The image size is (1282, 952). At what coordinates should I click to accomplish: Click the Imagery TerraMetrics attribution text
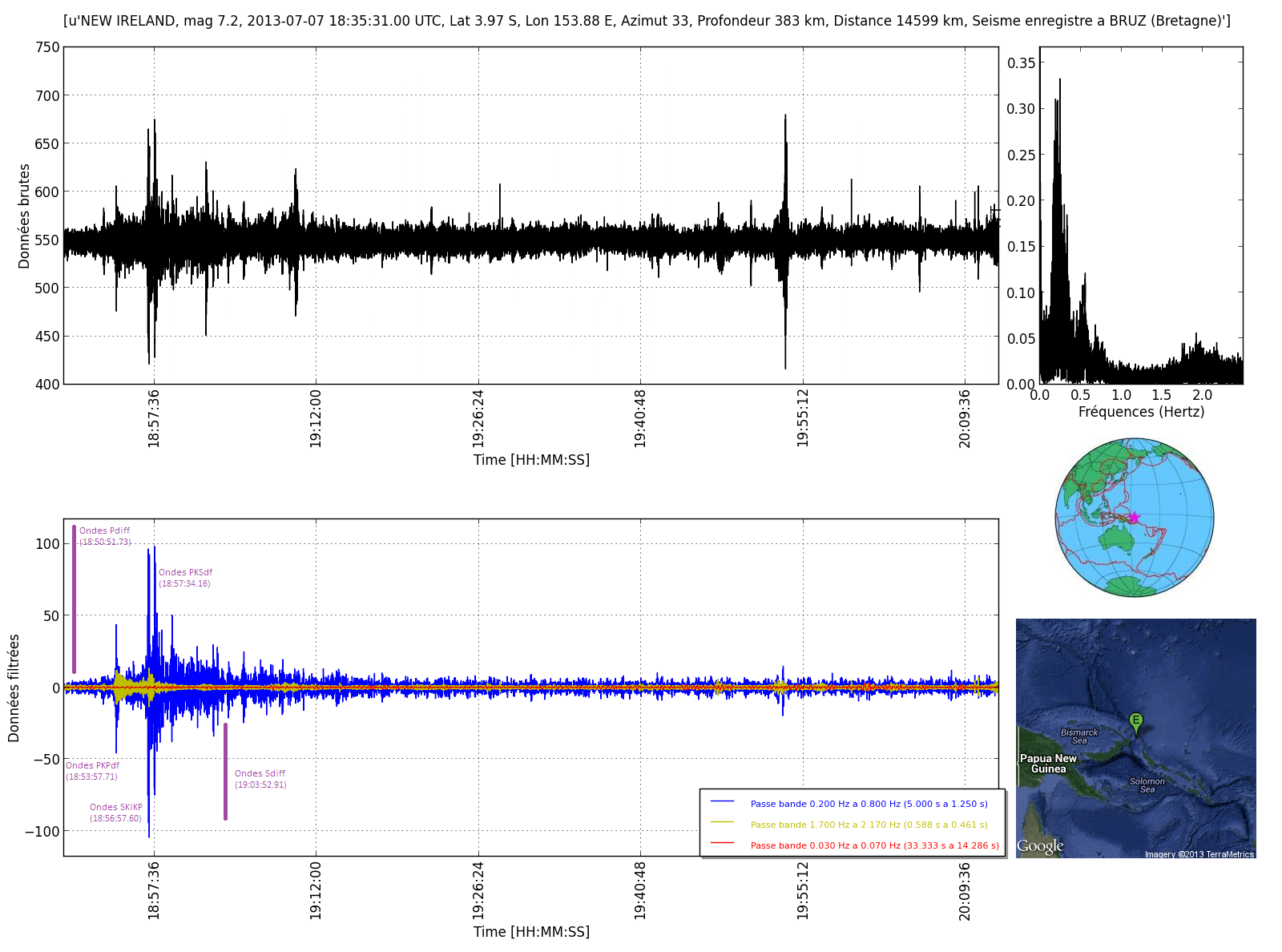click(1199, 854)
